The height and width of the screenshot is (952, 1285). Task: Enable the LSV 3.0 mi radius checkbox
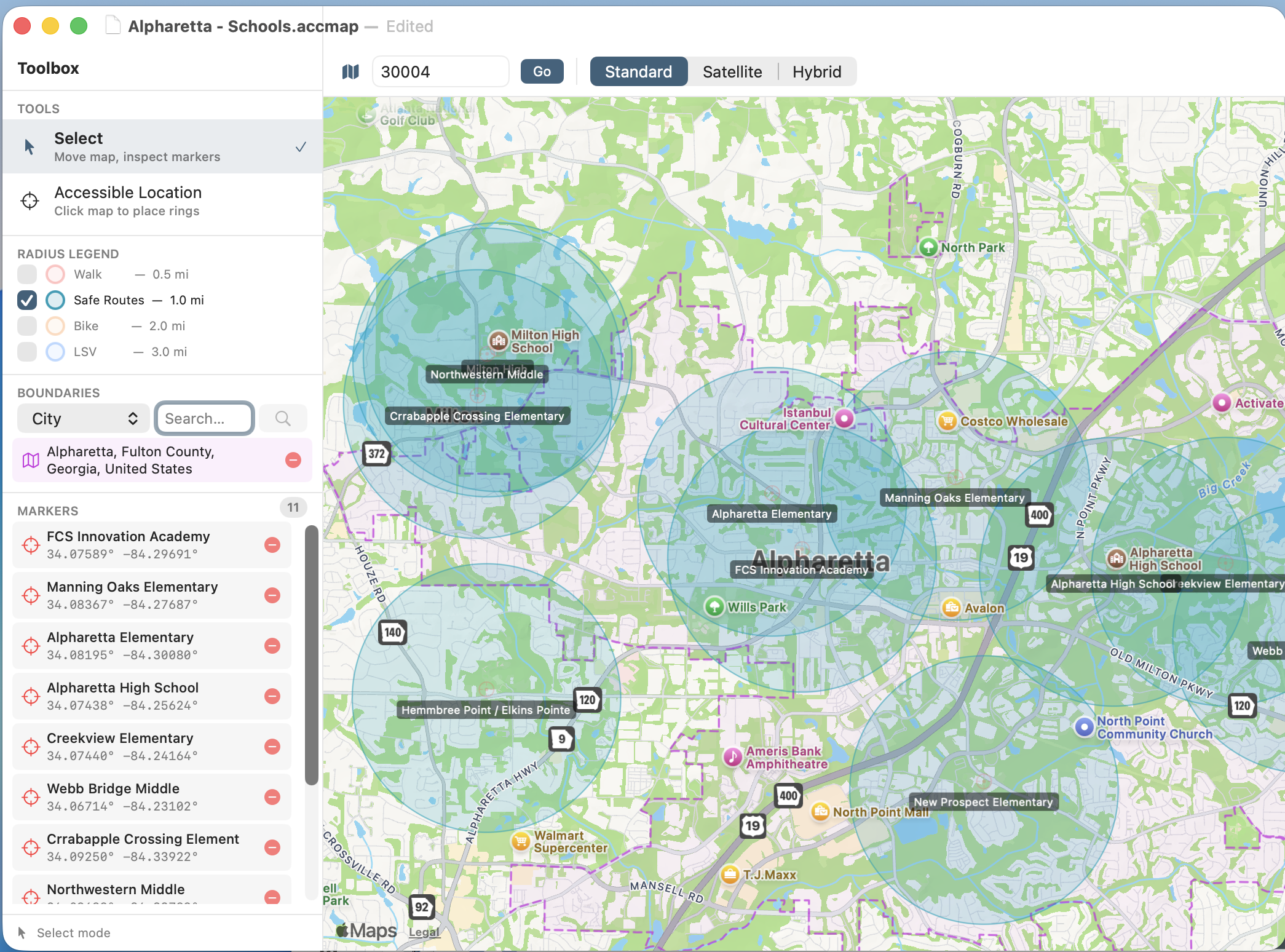click(x=27, y=352)
